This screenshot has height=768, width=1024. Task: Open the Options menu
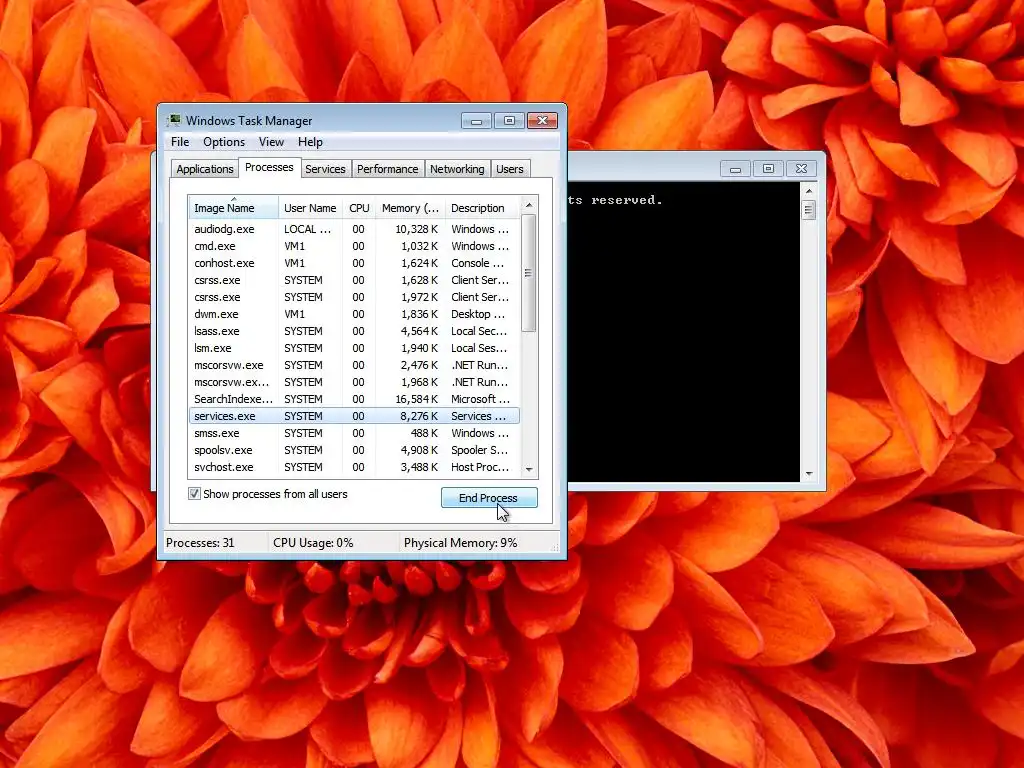(224, 142)
